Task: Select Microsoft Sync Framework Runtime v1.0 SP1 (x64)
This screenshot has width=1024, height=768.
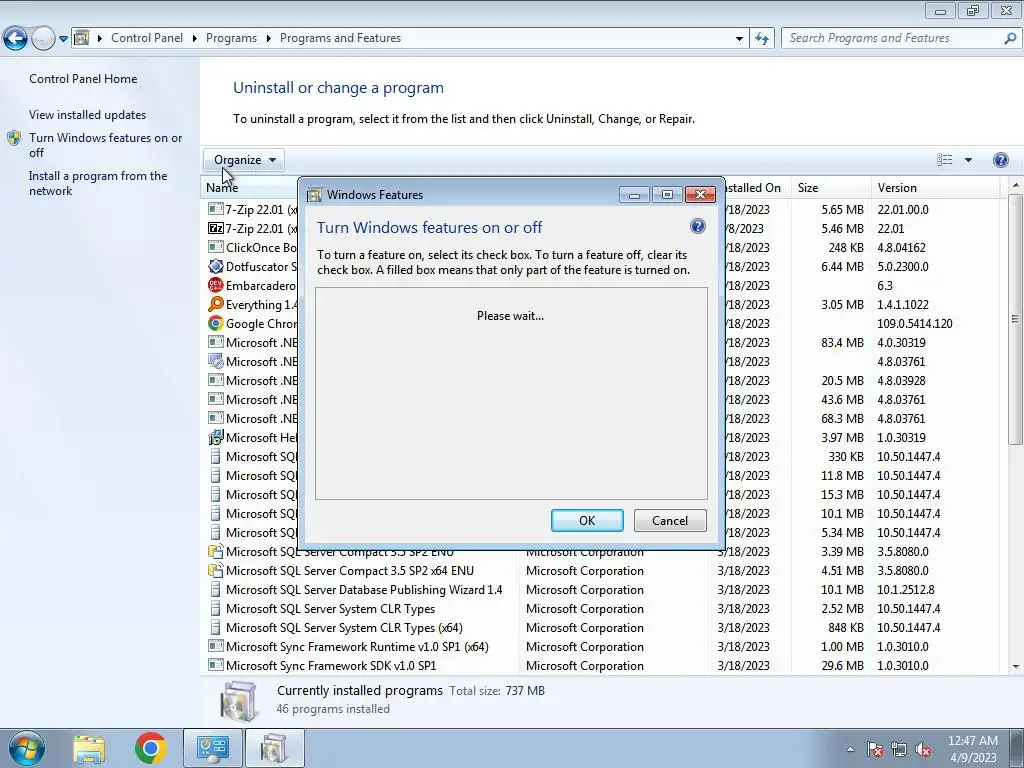Action: pyautogui.click(x=357, y=647)
